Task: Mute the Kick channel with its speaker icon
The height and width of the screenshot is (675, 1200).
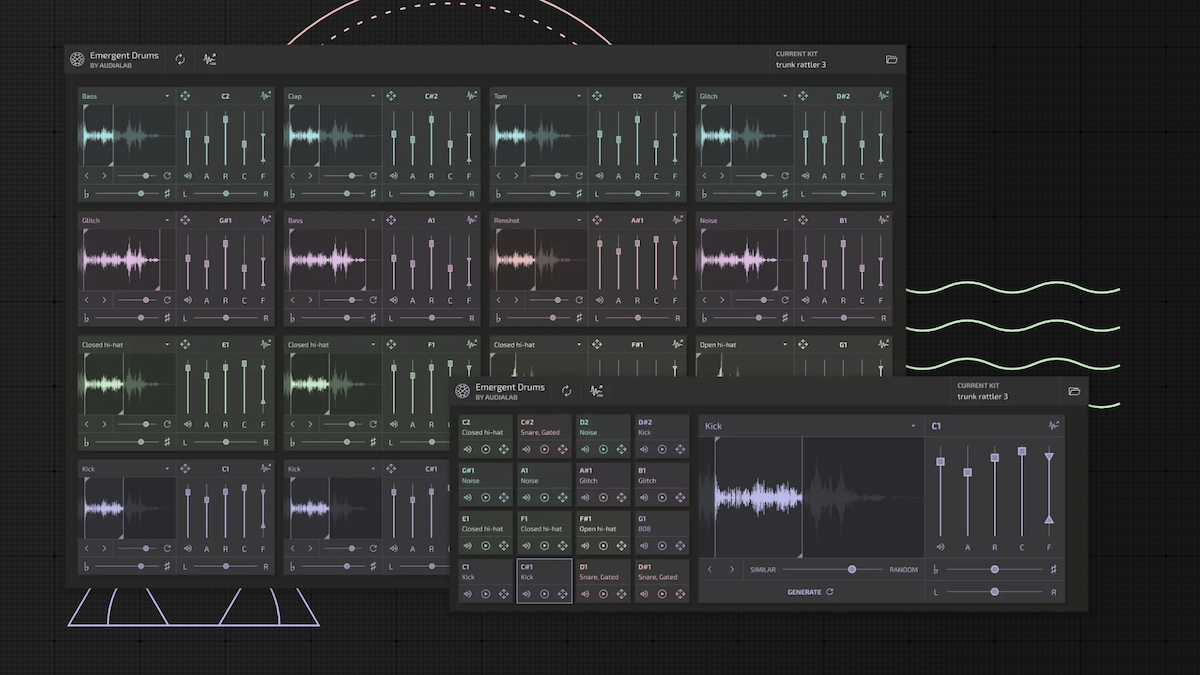Action: pos(940,547)
